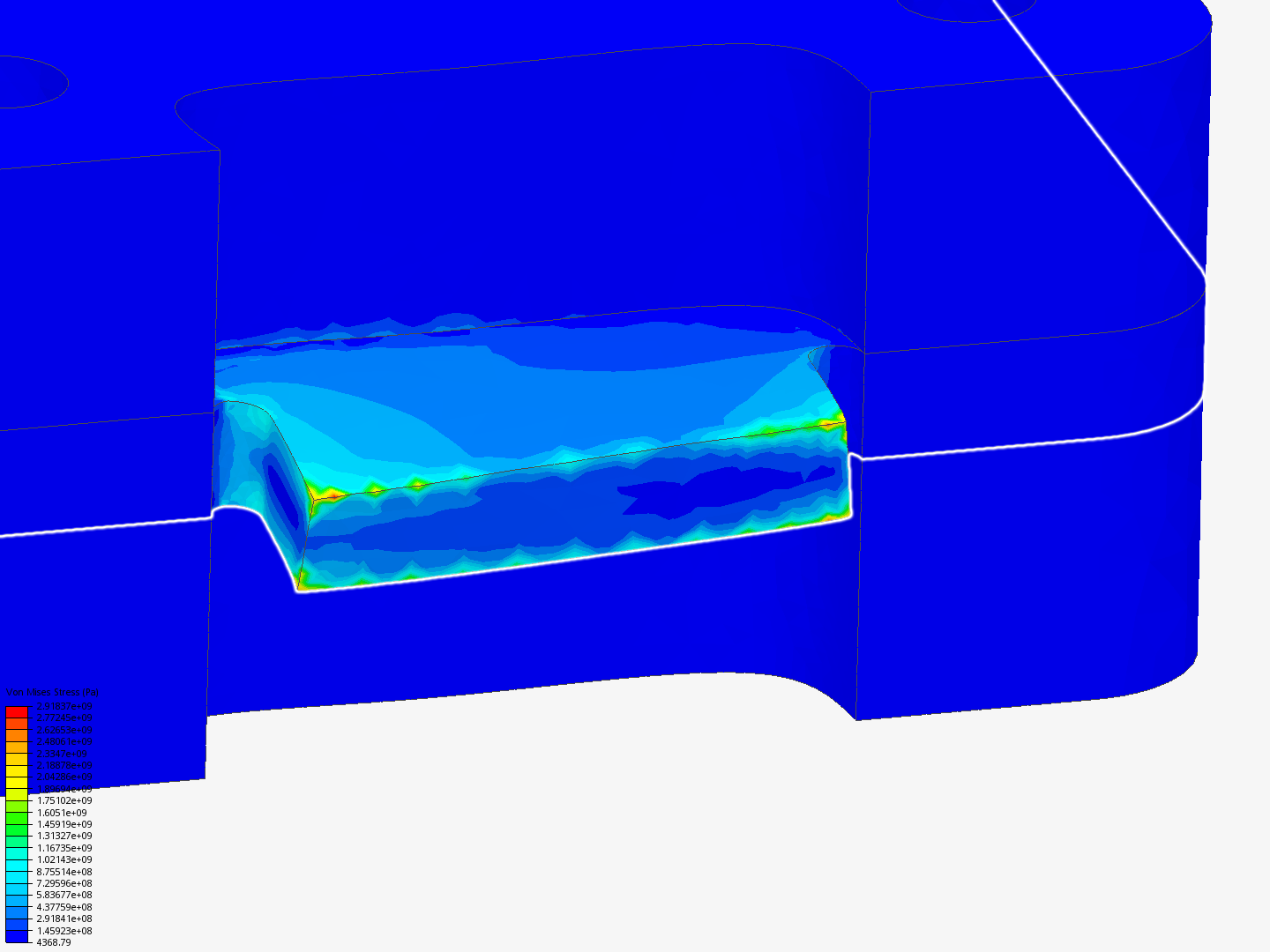Image resolution: width=1270 pixels, height=952 pixels.
Task: Click the legend value 1.45923e+08
Action: [64, 931]
